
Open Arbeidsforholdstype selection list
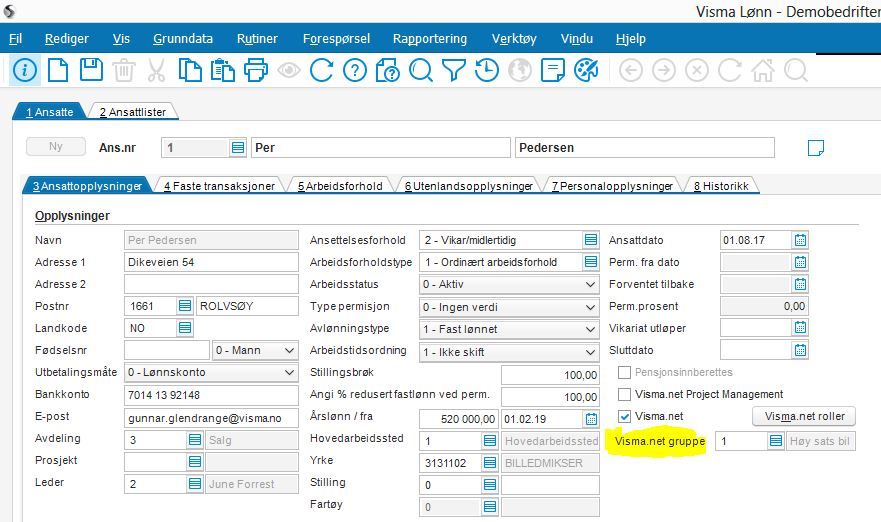point(591,262)
